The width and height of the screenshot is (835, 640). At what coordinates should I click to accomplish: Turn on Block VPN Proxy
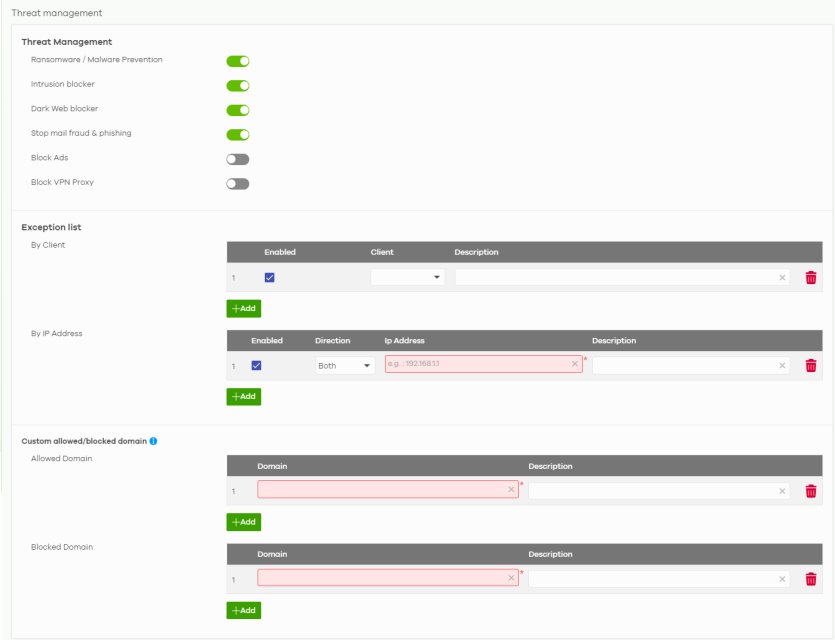[237, 184]
